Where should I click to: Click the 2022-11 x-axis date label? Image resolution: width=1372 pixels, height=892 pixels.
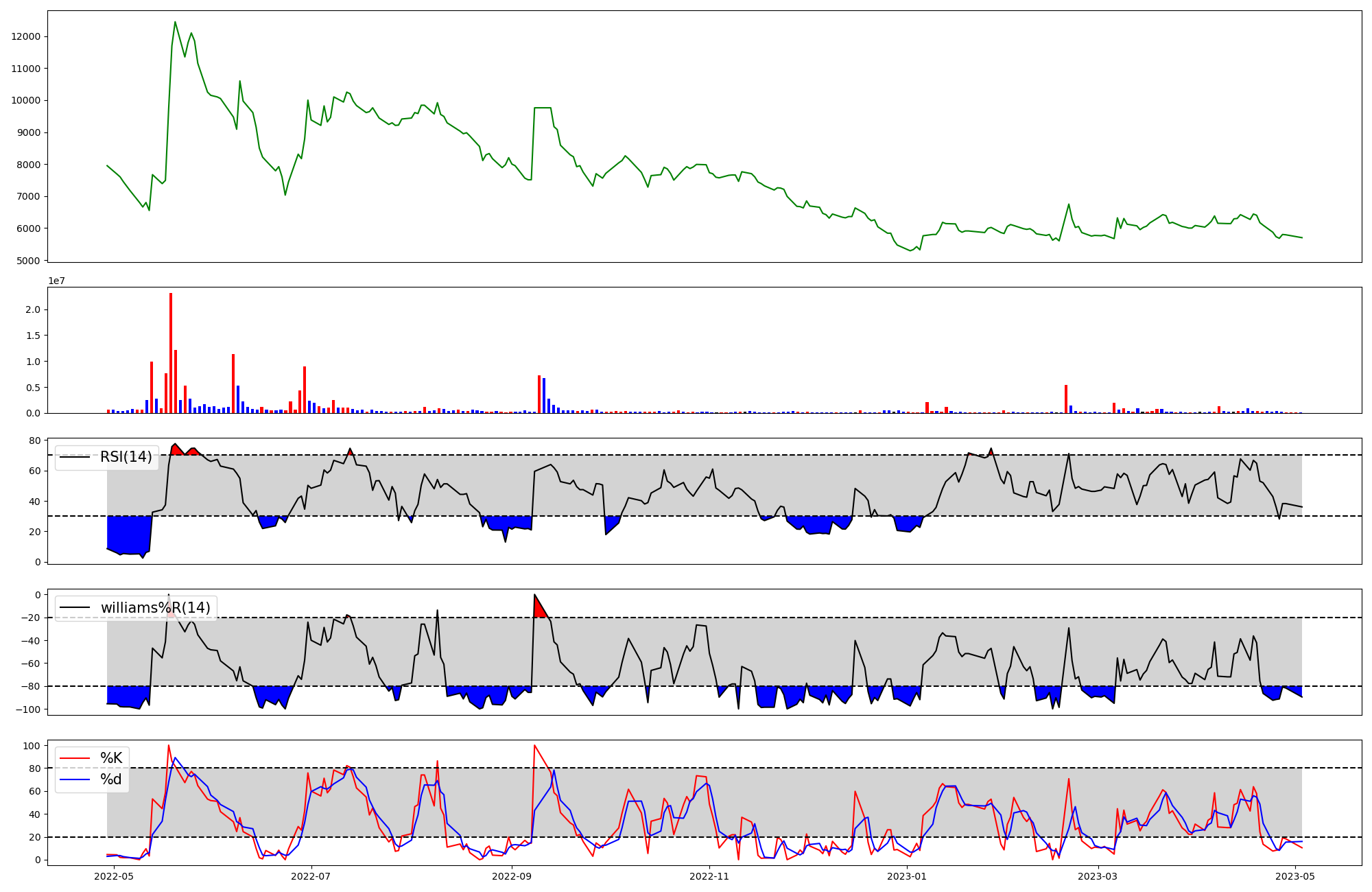click(x=709, y=876)
